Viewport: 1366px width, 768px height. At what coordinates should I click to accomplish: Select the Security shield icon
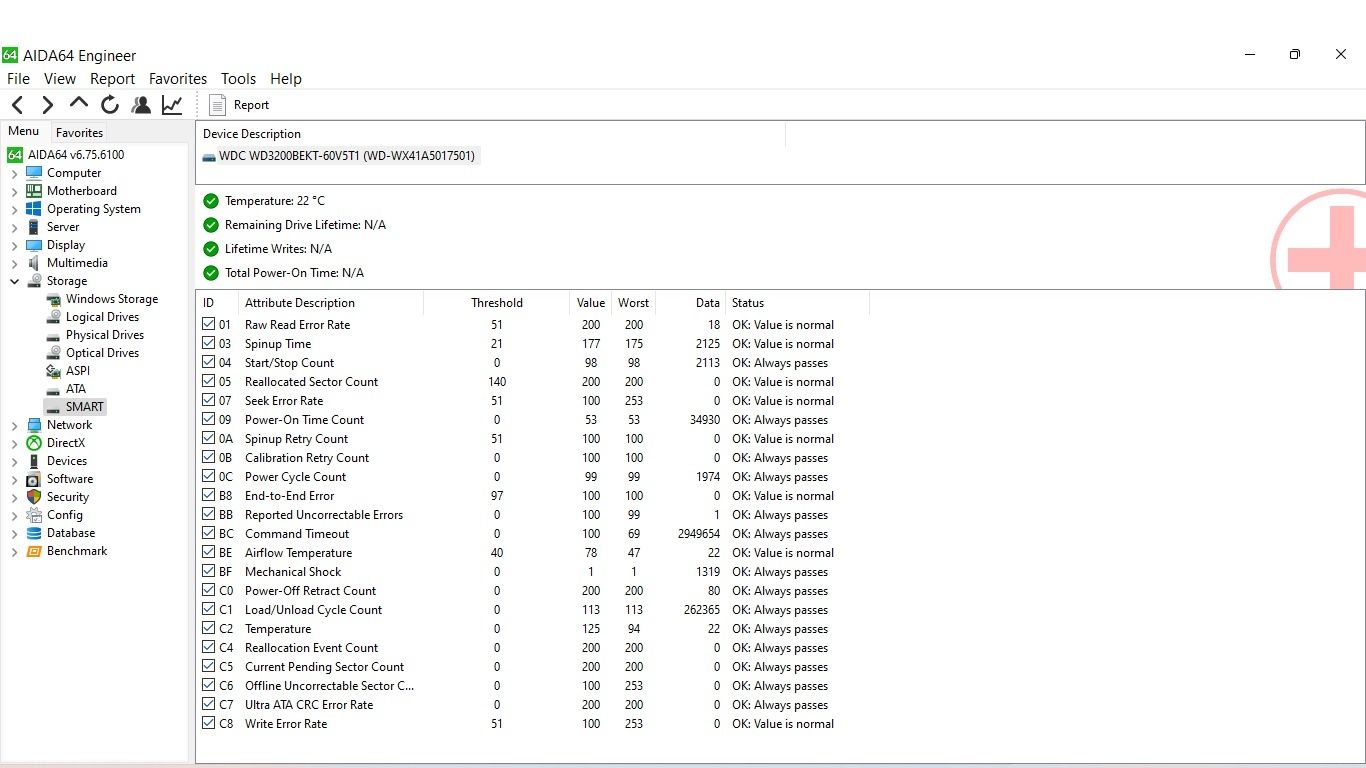(34, 497)
